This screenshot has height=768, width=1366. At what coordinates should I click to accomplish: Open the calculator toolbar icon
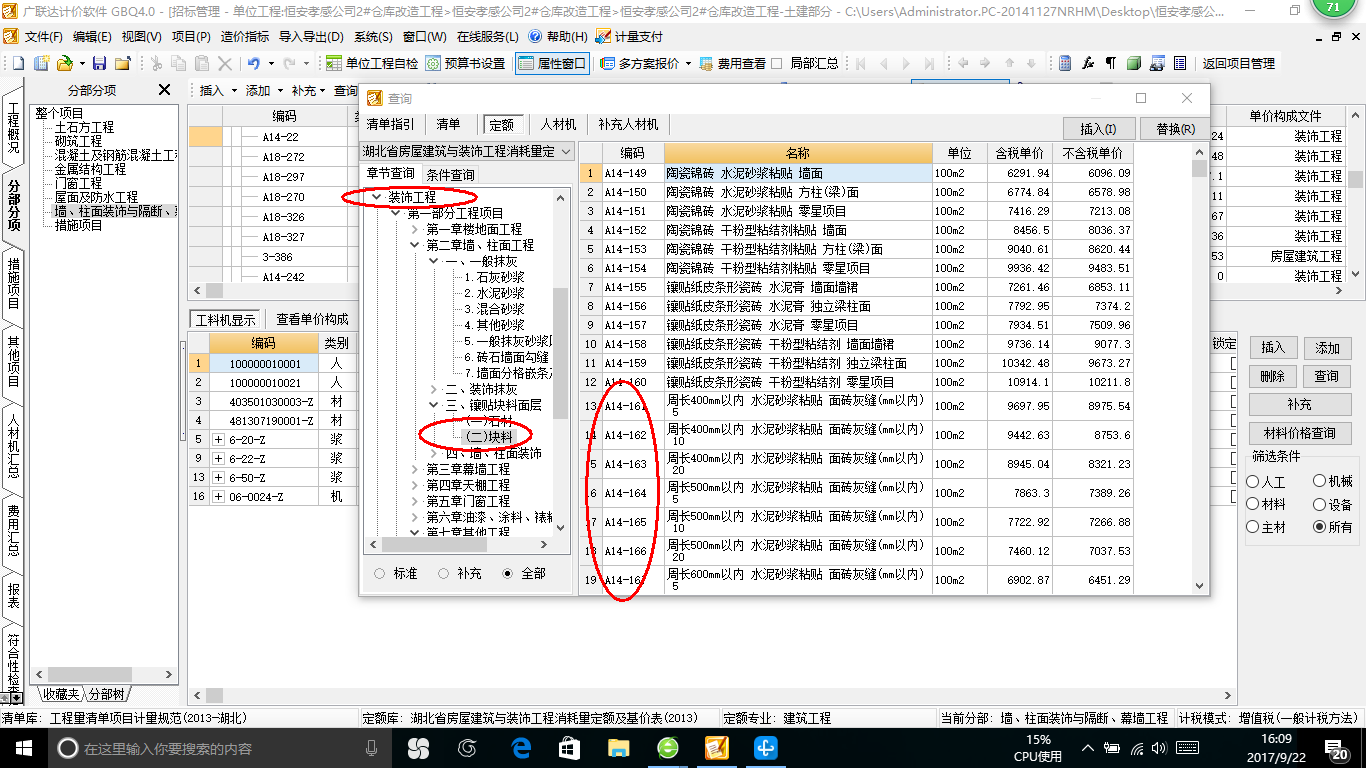pyautogui.click(x=1065, y=63)
